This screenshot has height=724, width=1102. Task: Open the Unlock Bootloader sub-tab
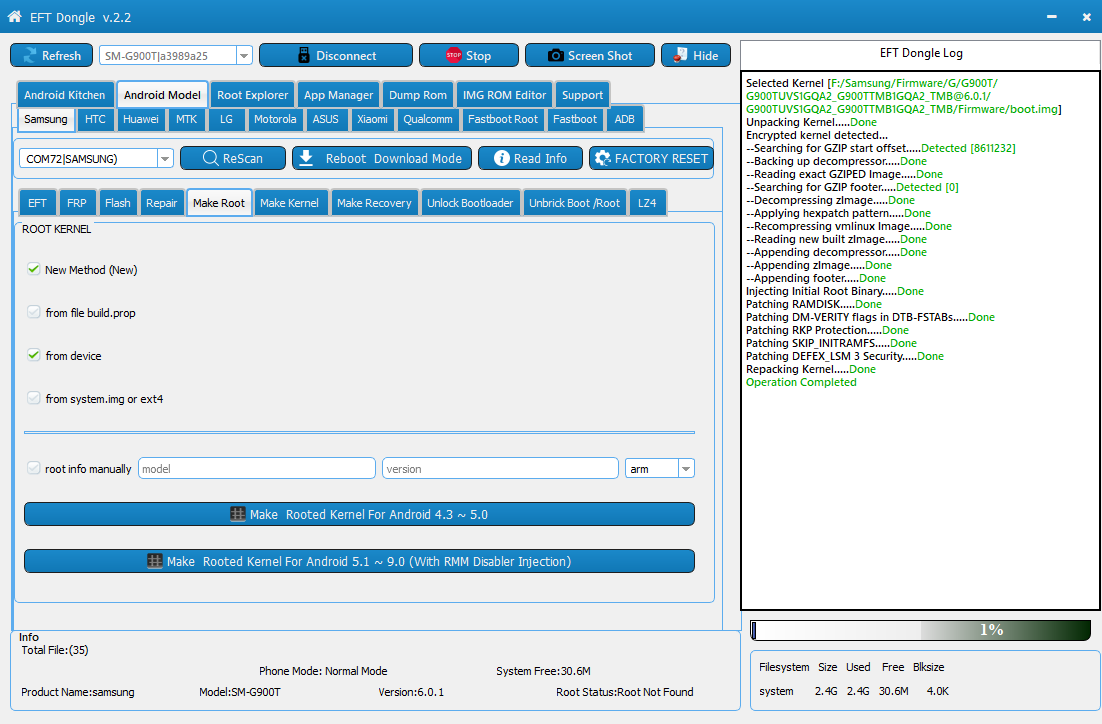470,203
